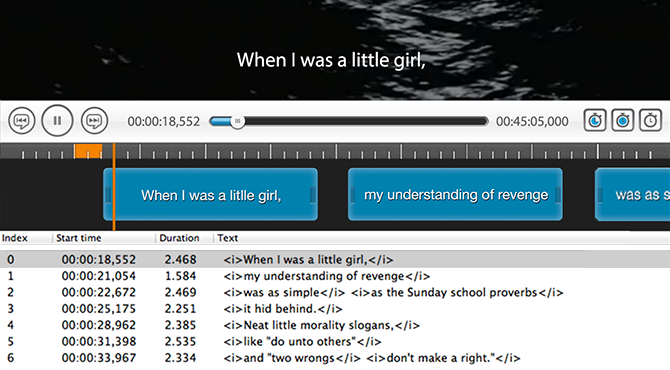The width and height of the screenshot is (670, 370).
Task: Click the middle stopwatch timing icon
Action: click(623, 120)
